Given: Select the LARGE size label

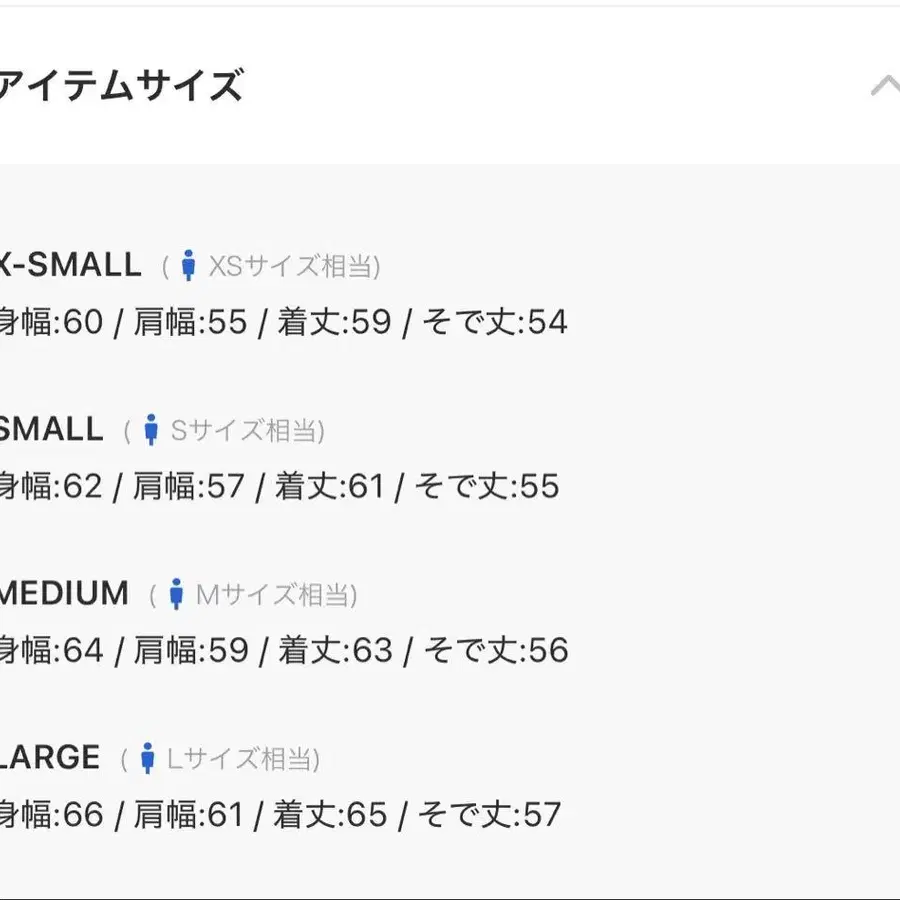Looking at the screenshot, I should (50, 757).
